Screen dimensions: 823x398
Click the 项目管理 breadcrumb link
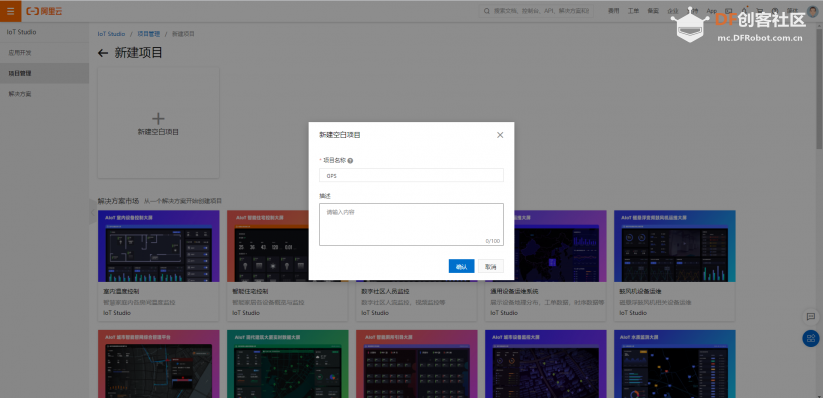pyautogui.click(x=149, y=34)
